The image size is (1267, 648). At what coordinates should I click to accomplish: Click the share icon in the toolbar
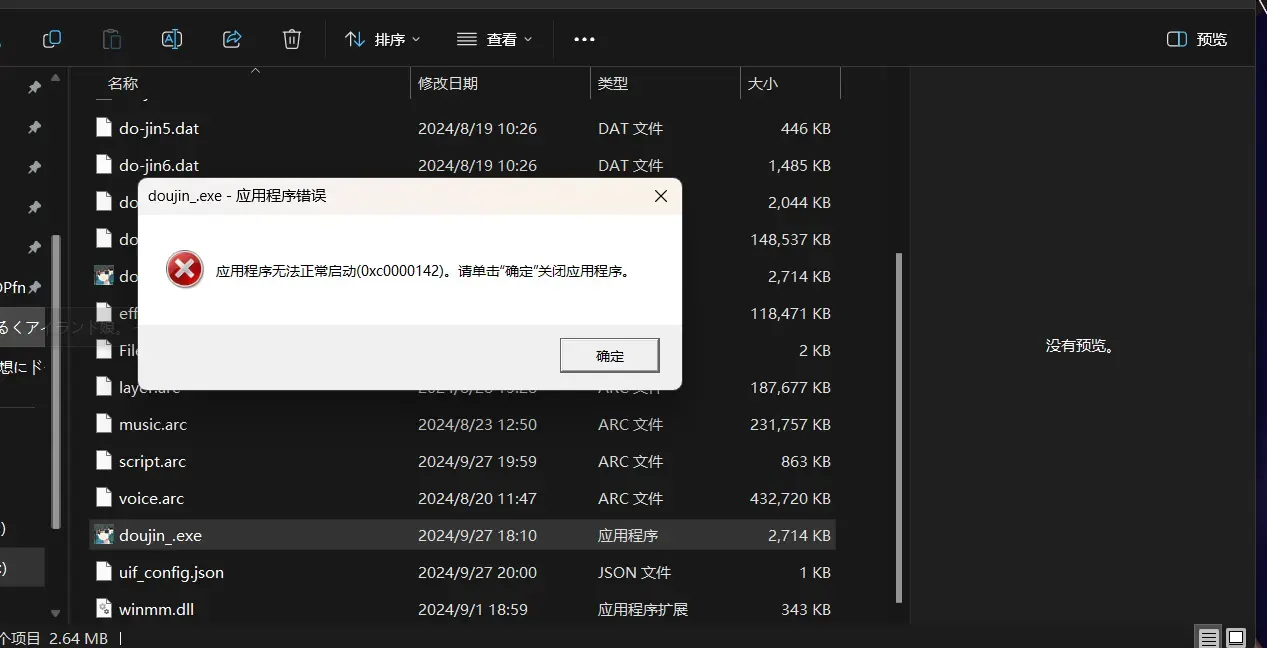click(232, 39)
